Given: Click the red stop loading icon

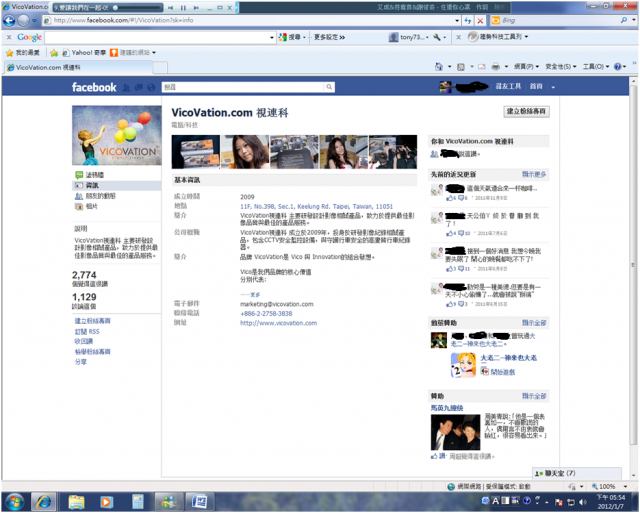Looking at the screenshot, I should click(480, 20).
